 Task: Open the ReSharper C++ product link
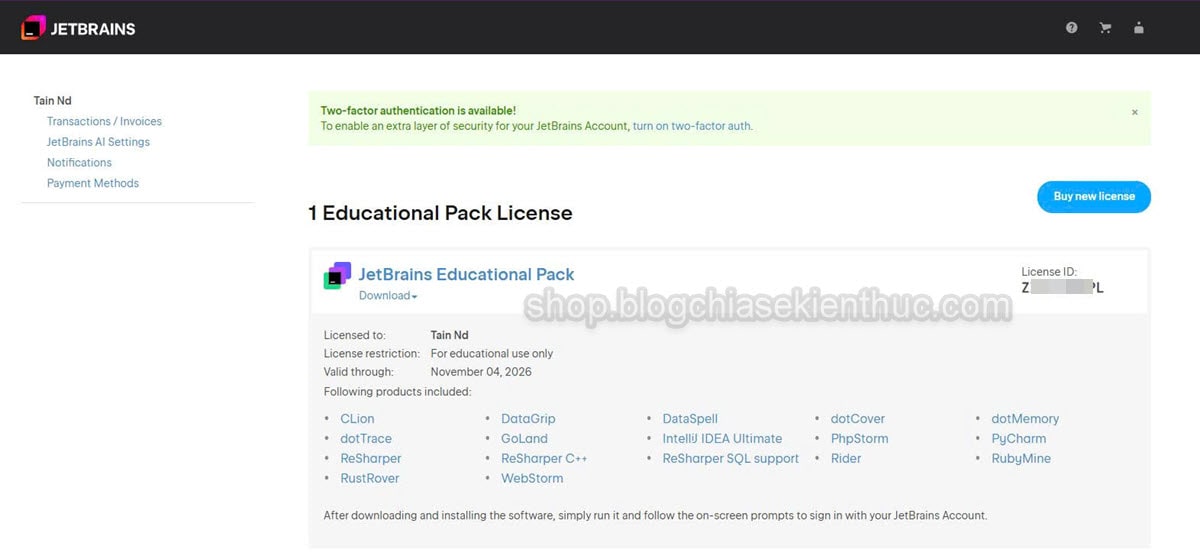(544, 459)
